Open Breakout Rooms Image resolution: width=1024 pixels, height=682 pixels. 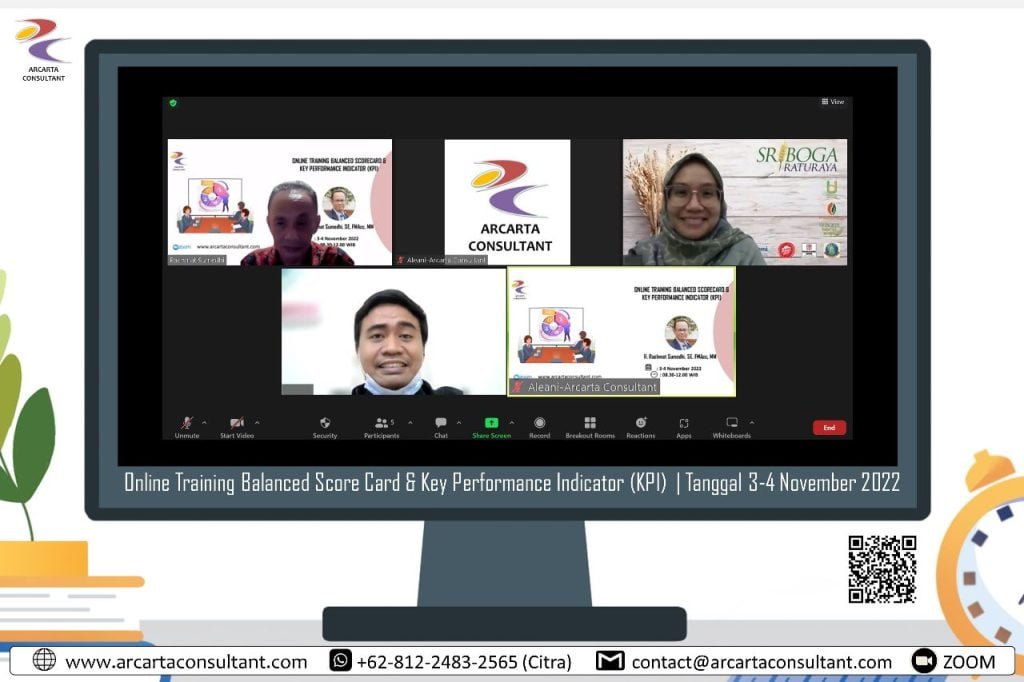pyautogui.click(x=590, y=424)
